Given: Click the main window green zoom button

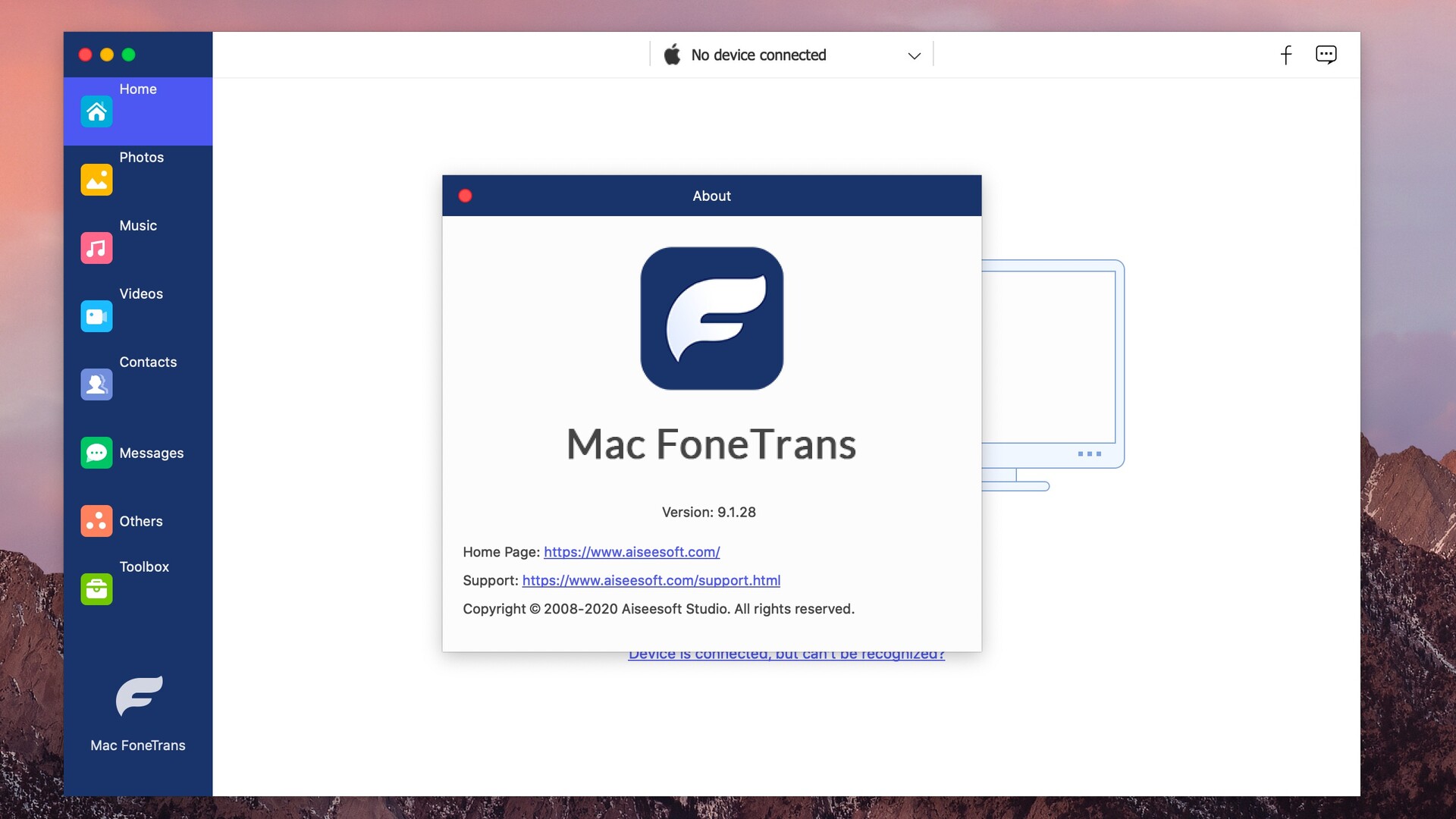Looking at the screenshot, I should [129, 55].
